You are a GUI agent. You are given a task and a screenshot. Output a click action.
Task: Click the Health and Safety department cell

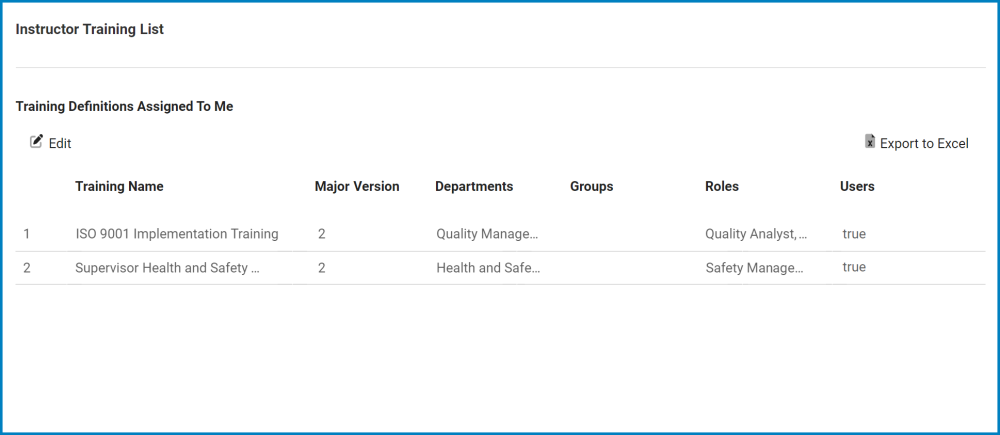[x=487, y=268]
